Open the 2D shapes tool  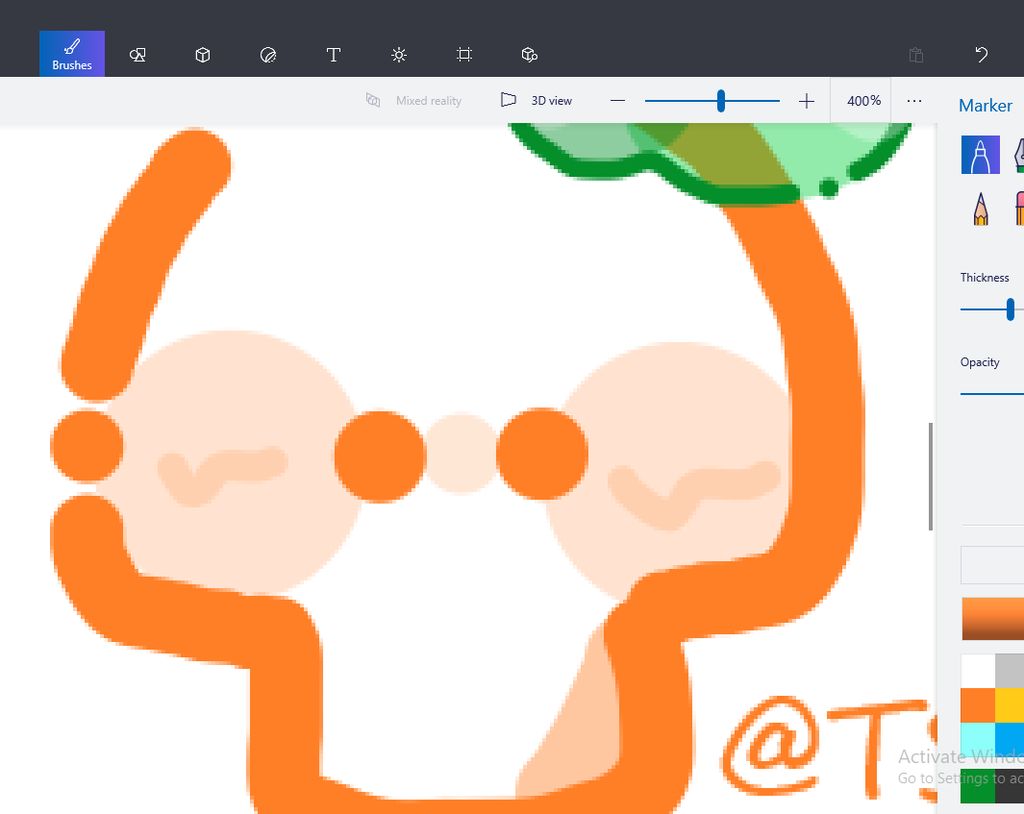click(137, 55)
